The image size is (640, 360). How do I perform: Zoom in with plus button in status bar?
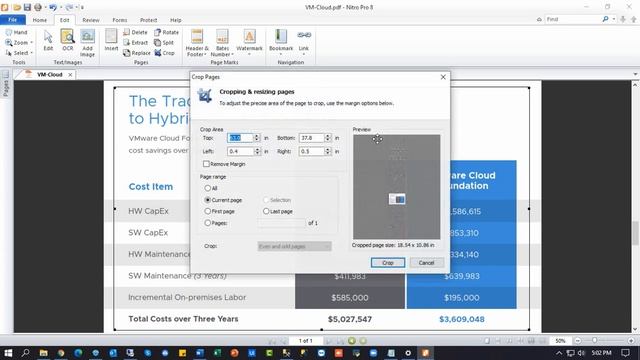(x=631, y=340)
